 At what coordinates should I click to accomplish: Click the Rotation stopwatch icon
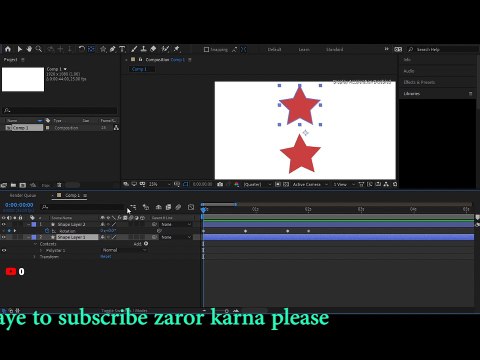[x=47, y=231]
